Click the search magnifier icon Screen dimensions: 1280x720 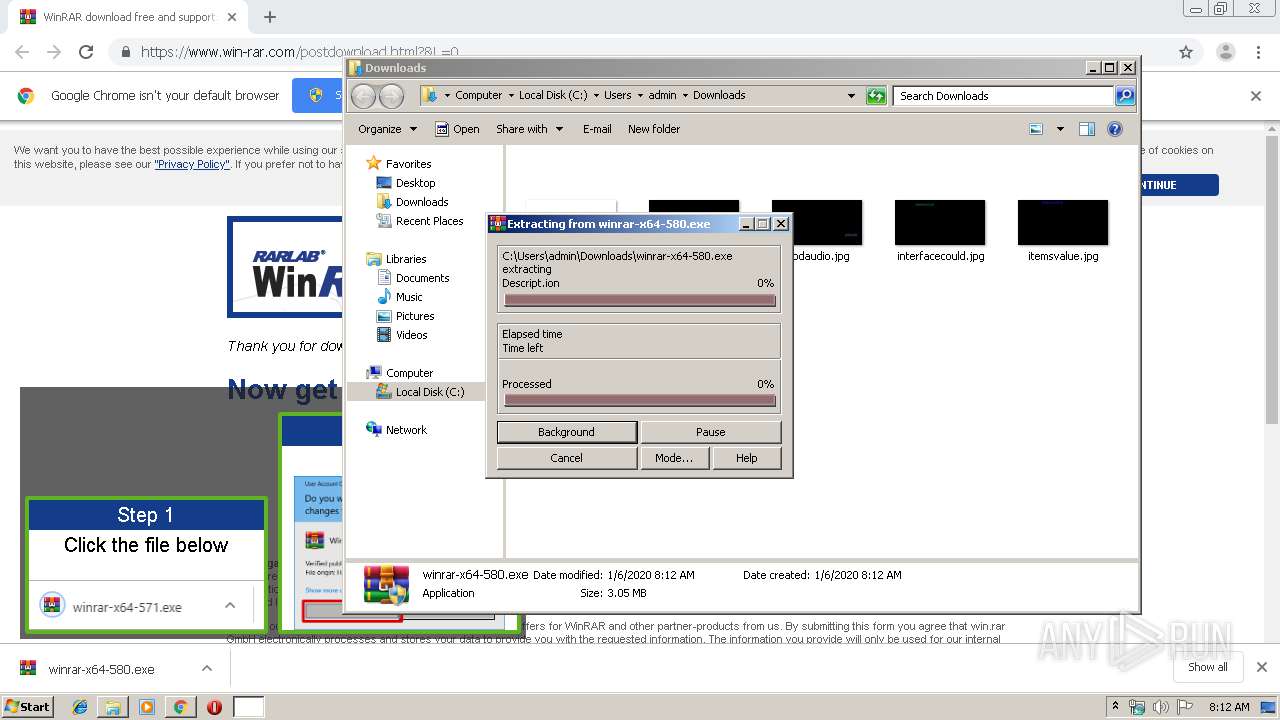(x=1125, y=96)
